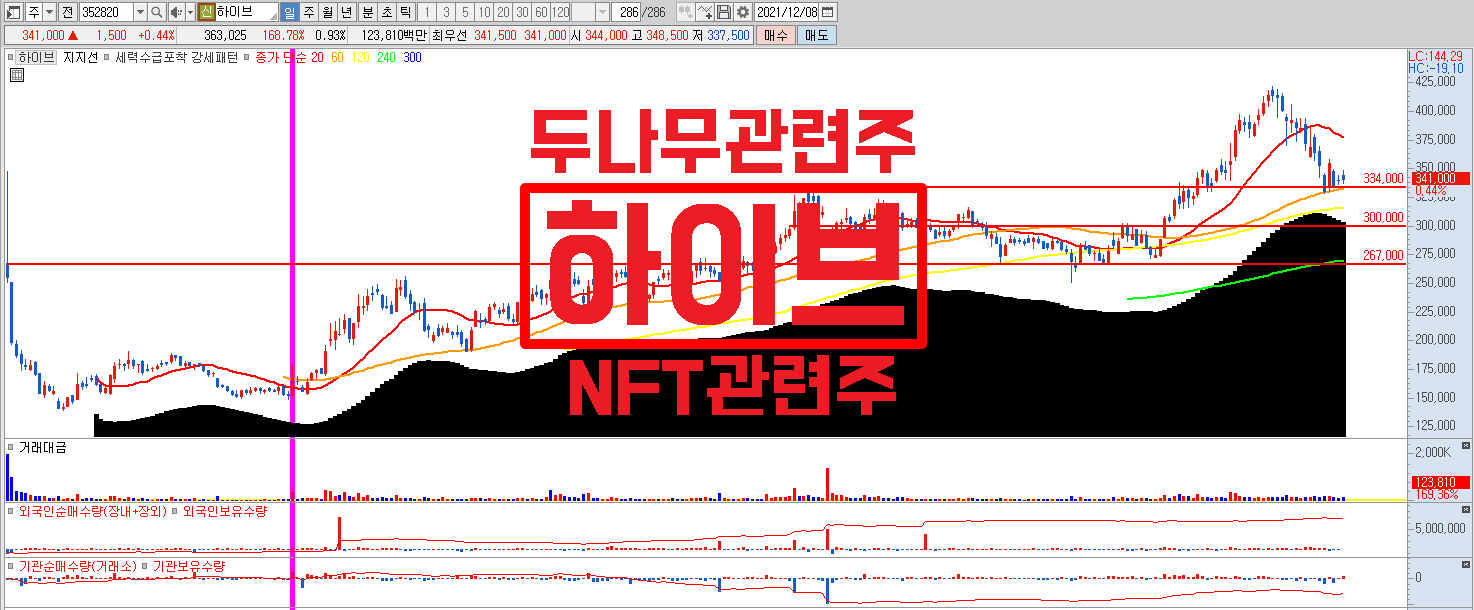Click the 300,000 support line label
Screen dimensions: 1474x610
(x=1383, y=217)
